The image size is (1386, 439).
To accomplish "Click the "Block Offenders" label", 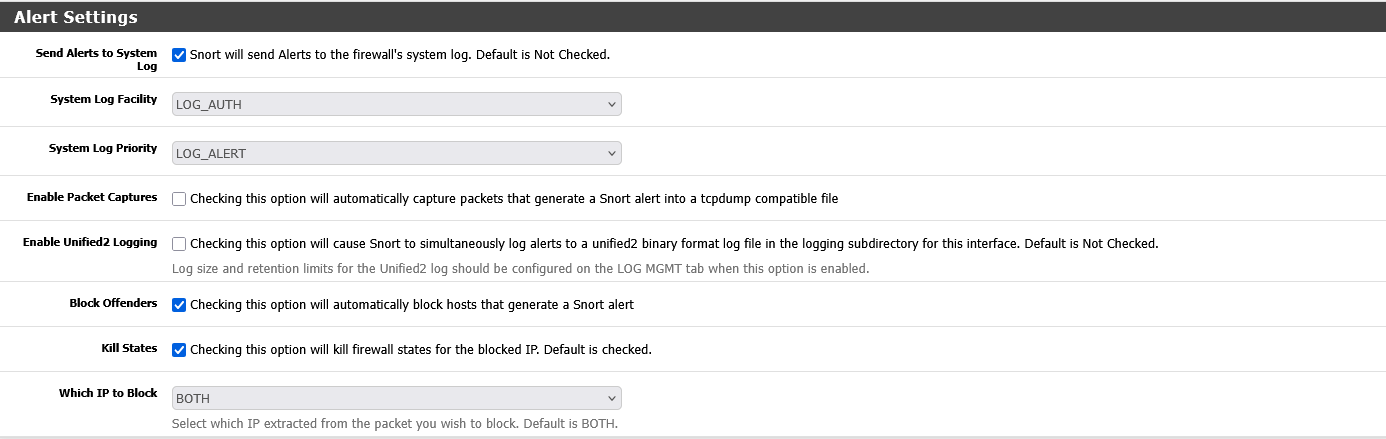I will click(113, 303).
